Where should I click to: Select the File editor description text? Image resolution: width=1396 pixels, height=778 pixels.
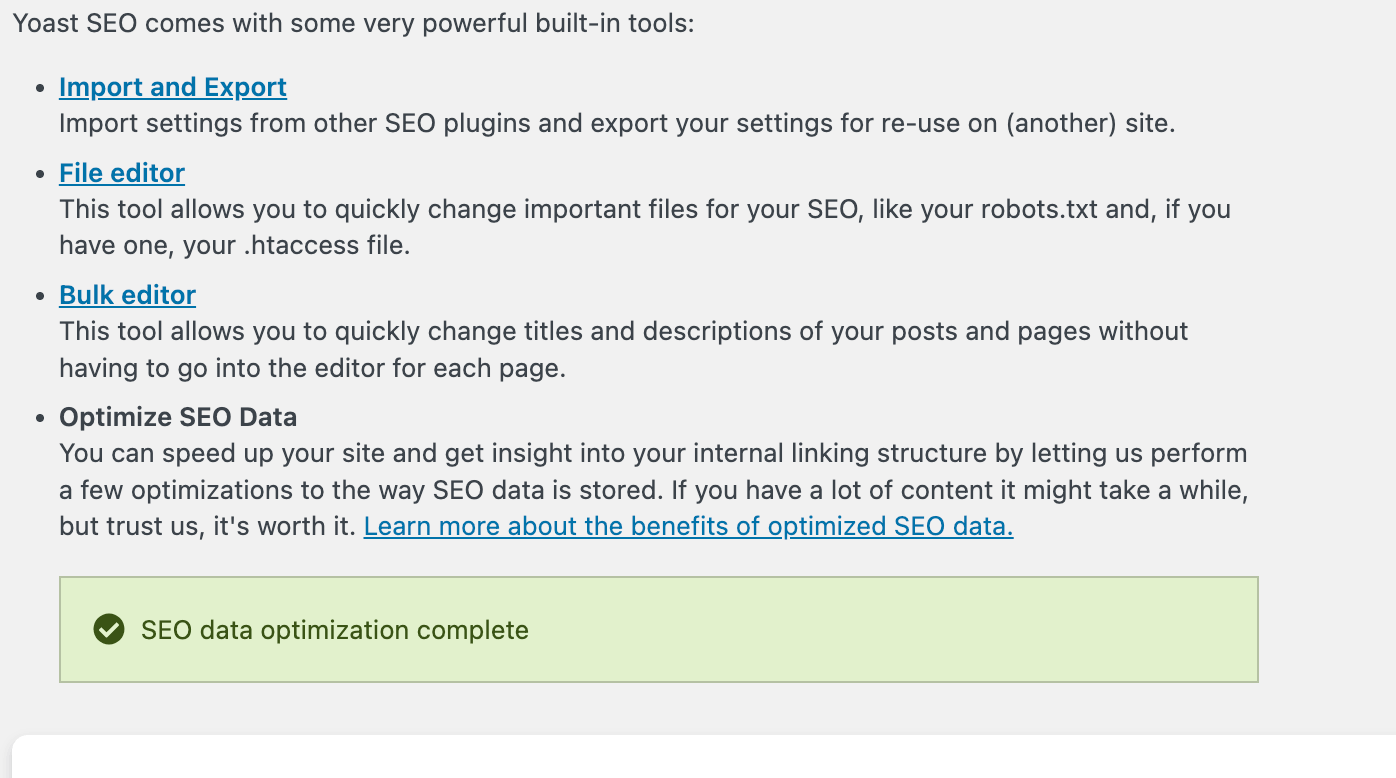click(x=646, y=209)
